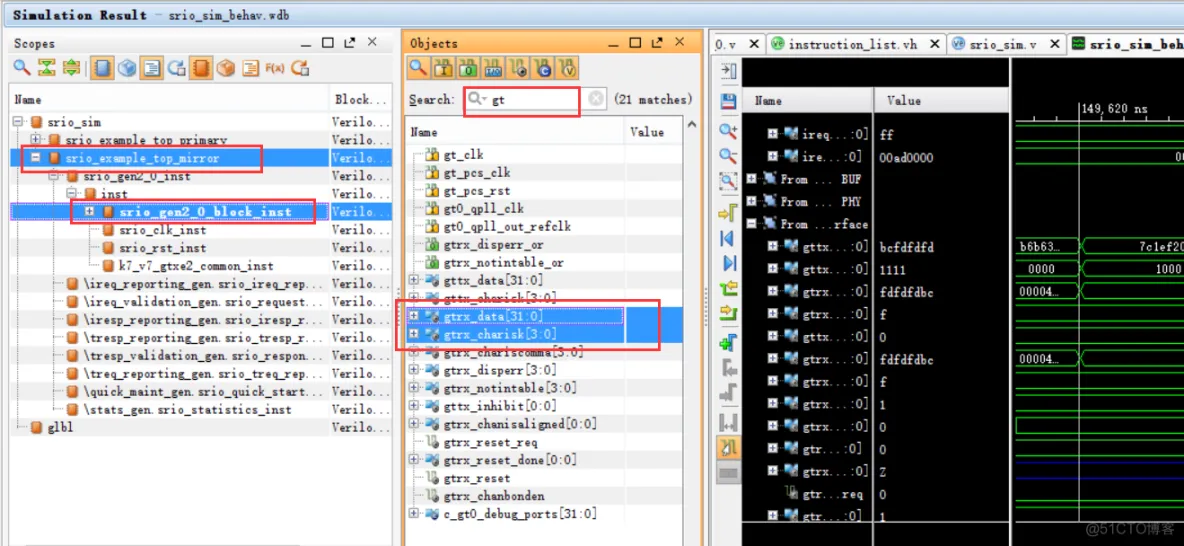Click the Zoom Out waveform icon
The height and width of the screenshot is (546, 1184).
728,156
